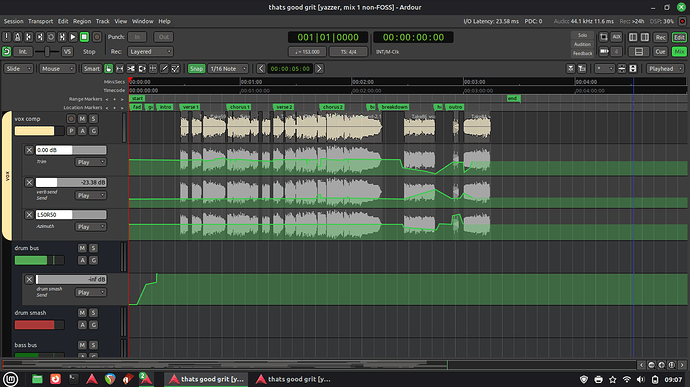Toggle the bottom panel layout icon
The width and height of the screenshot is (690, 387).
[x=639, y=52]
